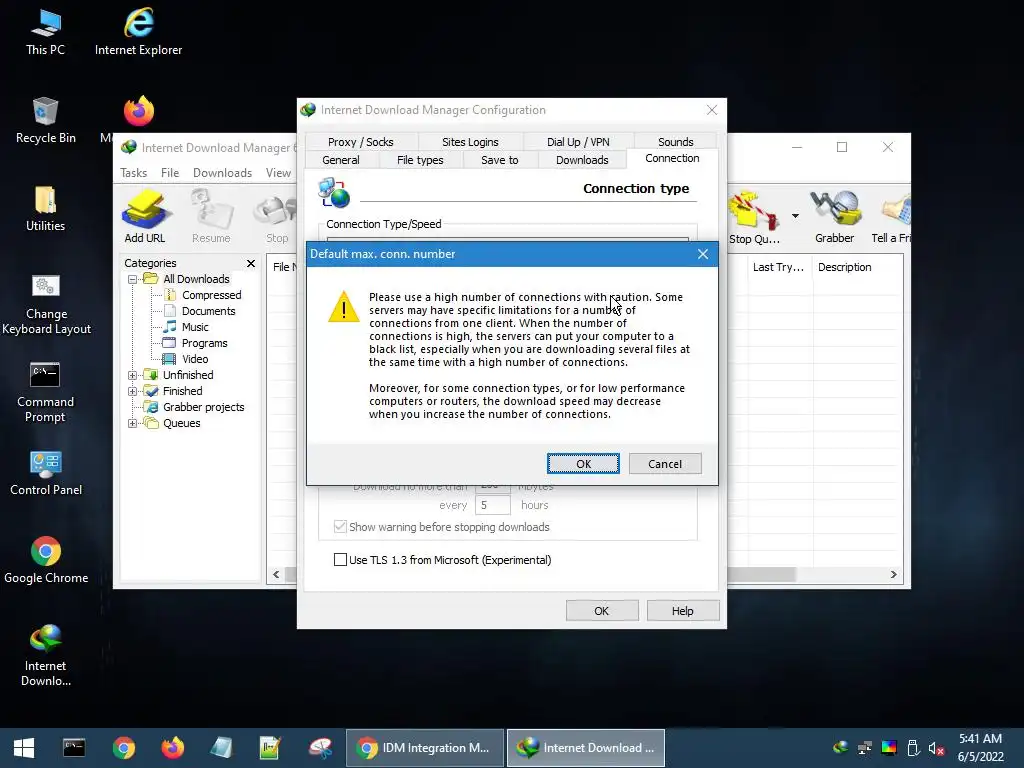The width and height of the screenshot is (1024, 768).
Task: Click Help in IDM Configuration window
Action: coord(682,611)
